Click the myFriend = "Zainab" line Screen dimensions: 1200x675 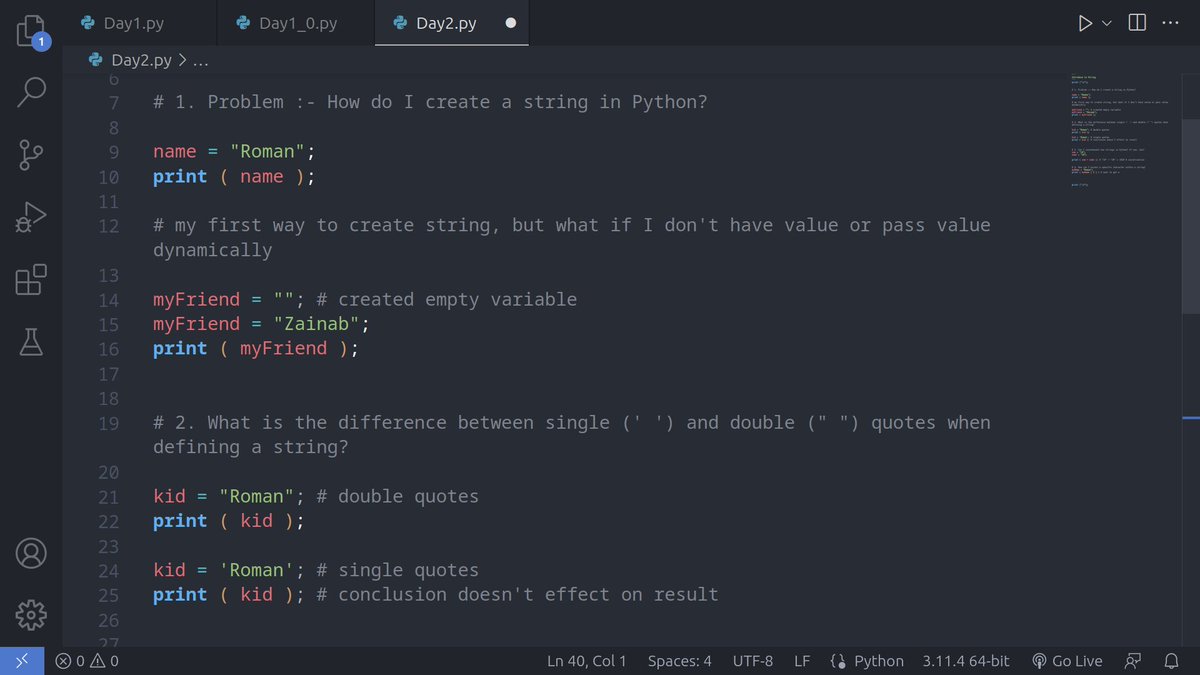(x=262, y=324)
